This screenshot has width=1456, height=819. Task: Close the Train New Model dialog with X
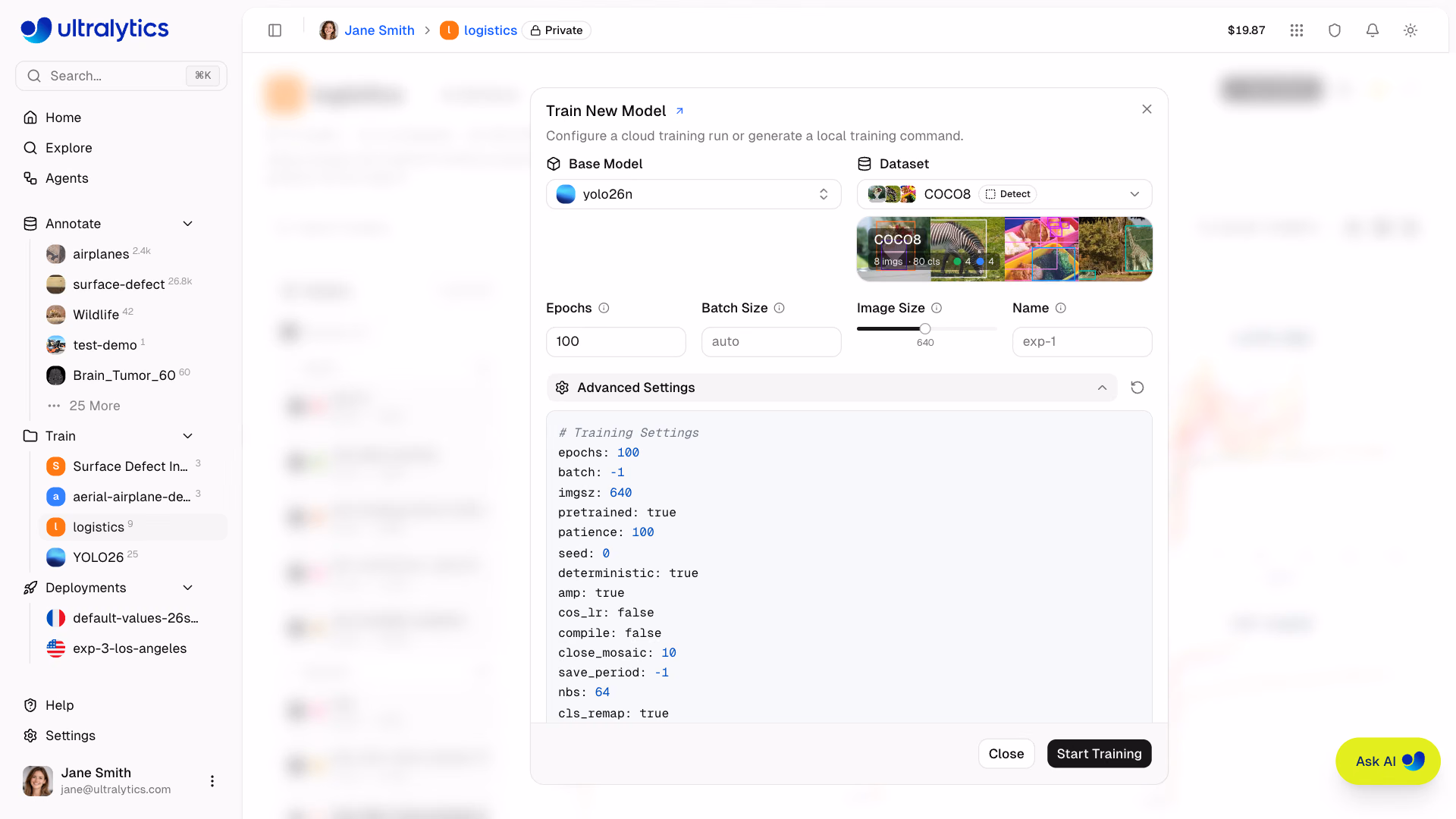[x=1147, y=109]
